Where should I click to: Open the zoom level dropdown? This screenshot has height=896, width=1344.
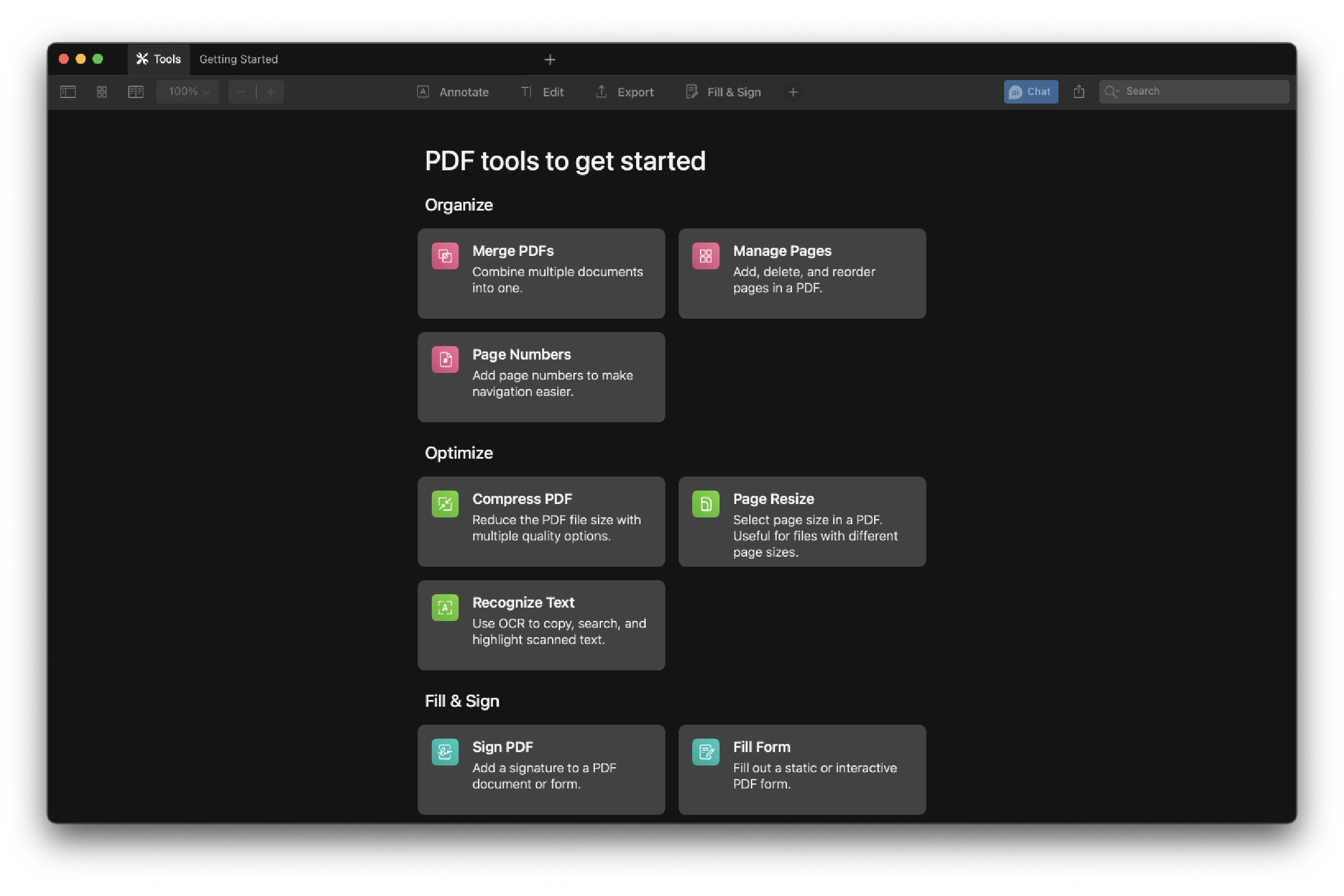click(188, 91)
